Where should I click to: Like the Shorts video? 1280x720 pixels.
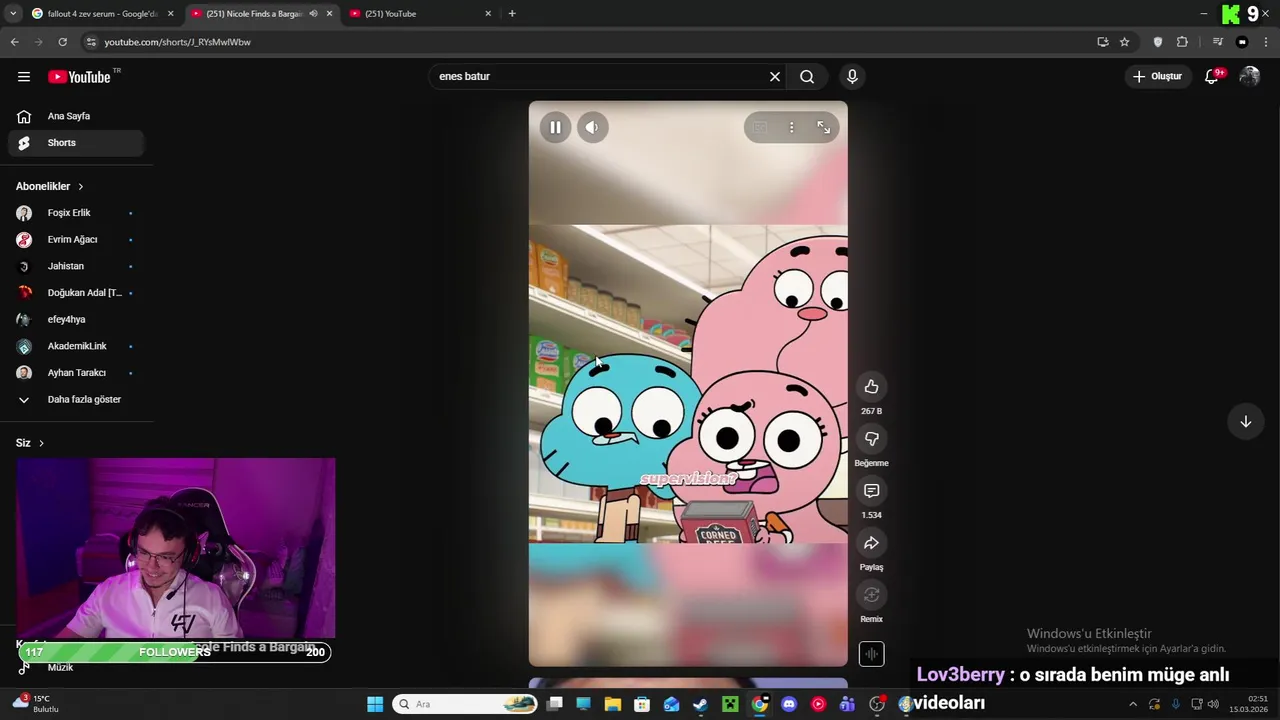tap(871, 387)
